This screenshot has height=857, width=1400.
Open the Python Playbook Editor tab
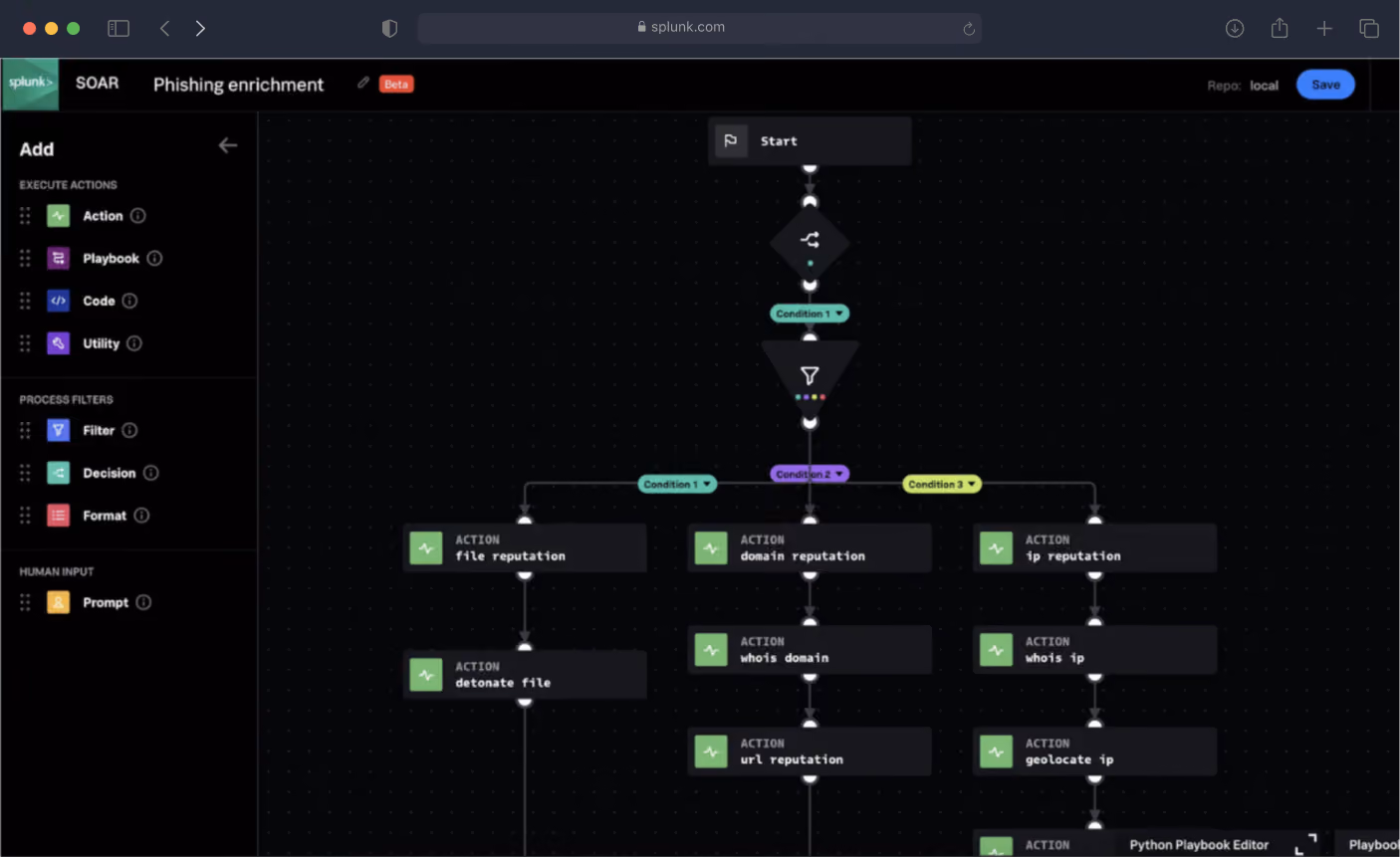tap(1199, 845)
